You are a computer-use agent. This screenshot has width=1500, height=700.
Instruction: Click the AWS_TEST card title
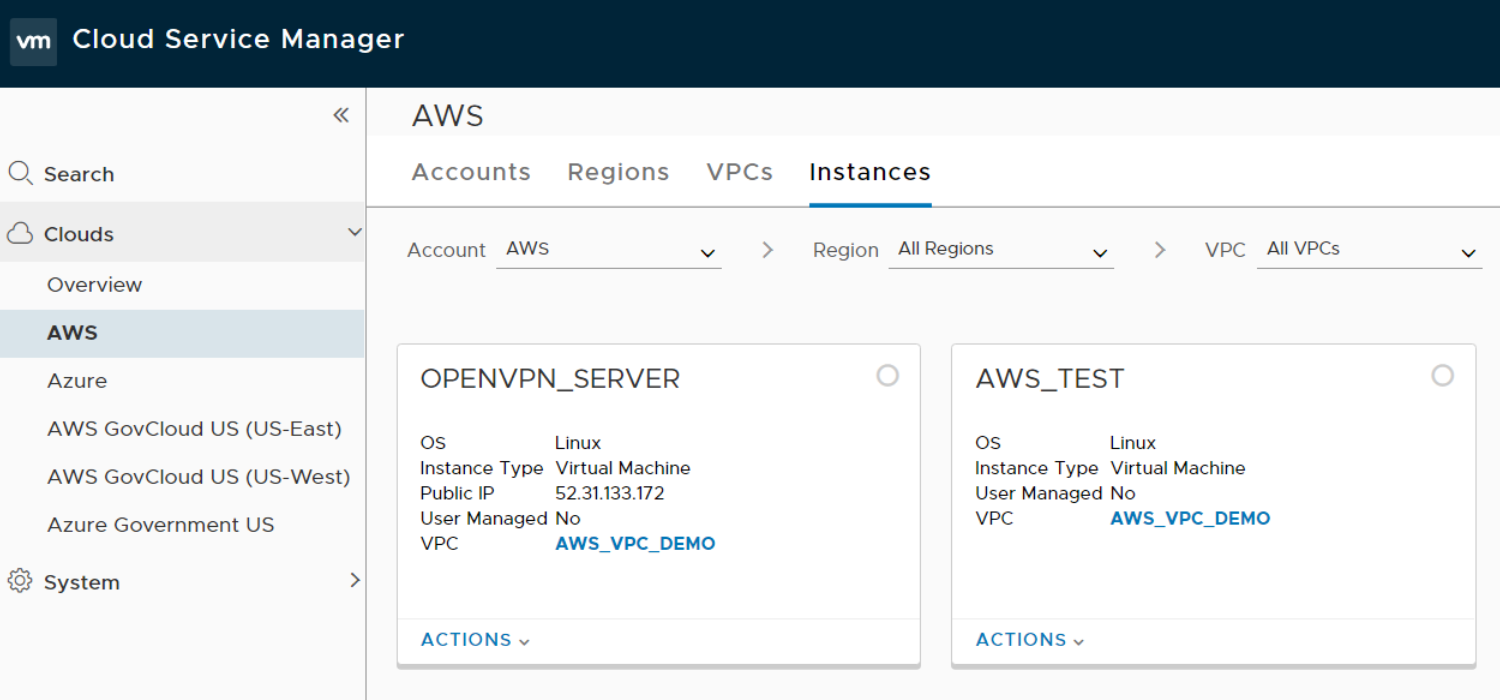(x=1050, y=379)
